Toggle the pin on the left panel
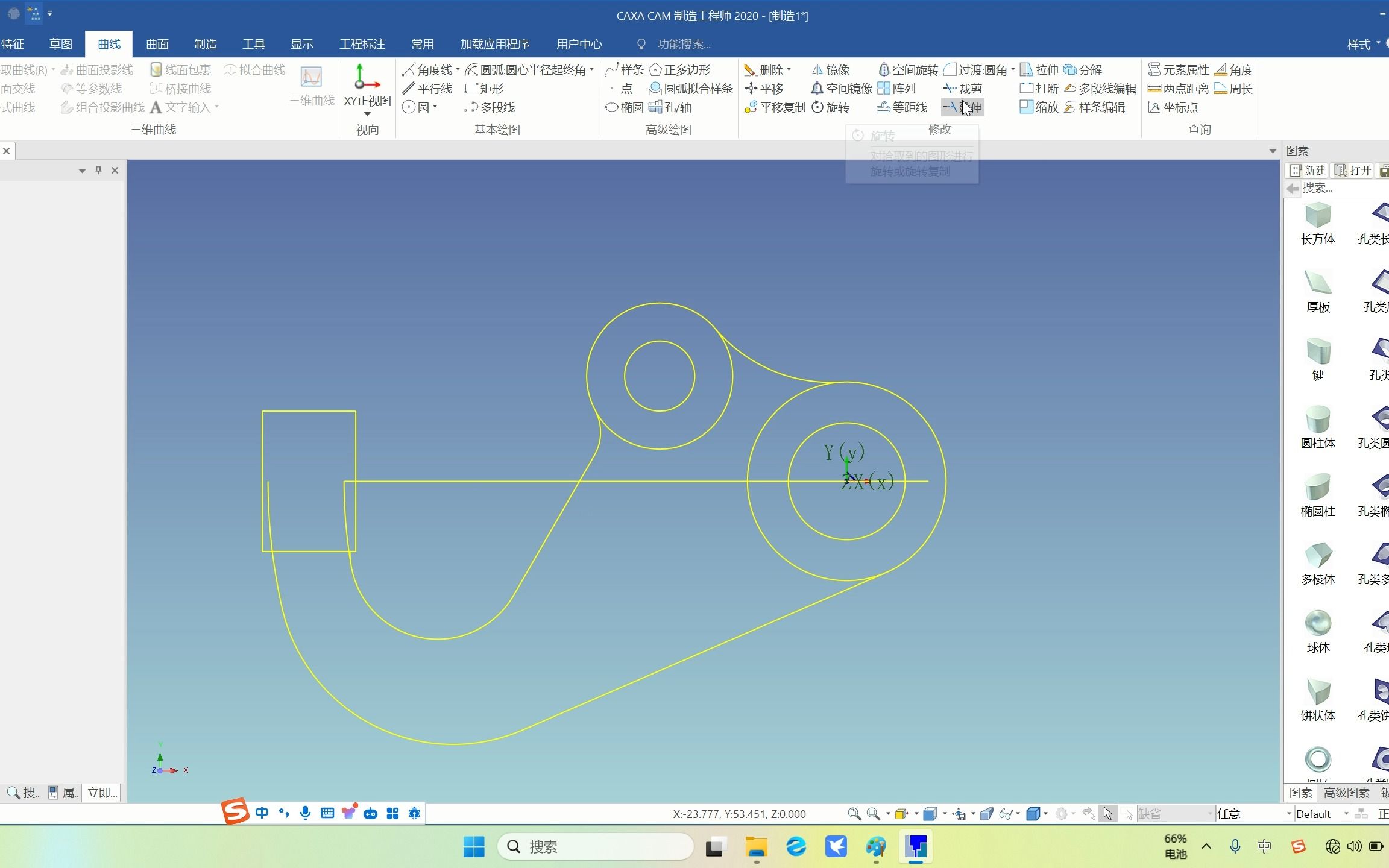Image resolution: width=1389 pixels, height=868 pixels. [x=98, y=171]
